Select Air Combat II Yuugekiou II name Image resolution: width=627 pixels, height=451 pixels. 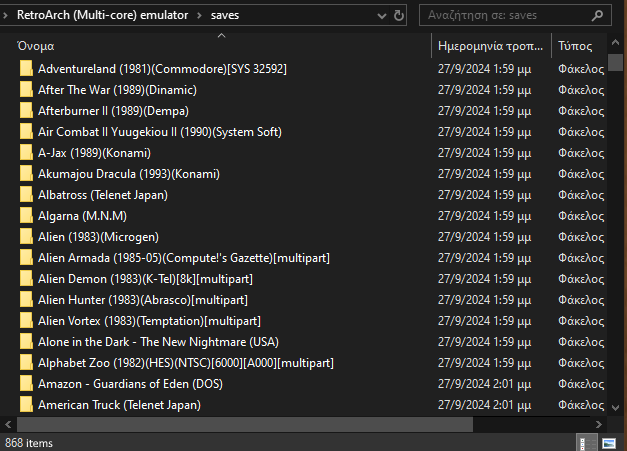click(160, 132)
